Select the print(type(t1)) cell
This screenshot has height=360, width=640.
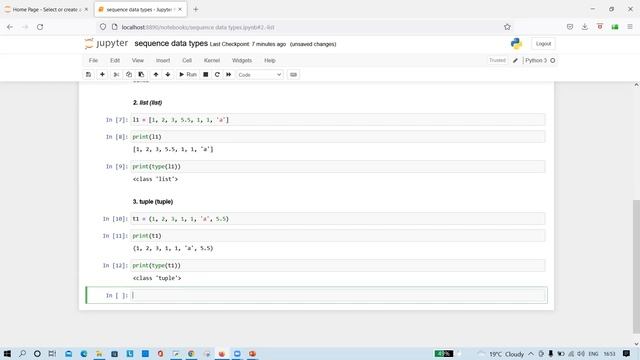pos(338,265)
